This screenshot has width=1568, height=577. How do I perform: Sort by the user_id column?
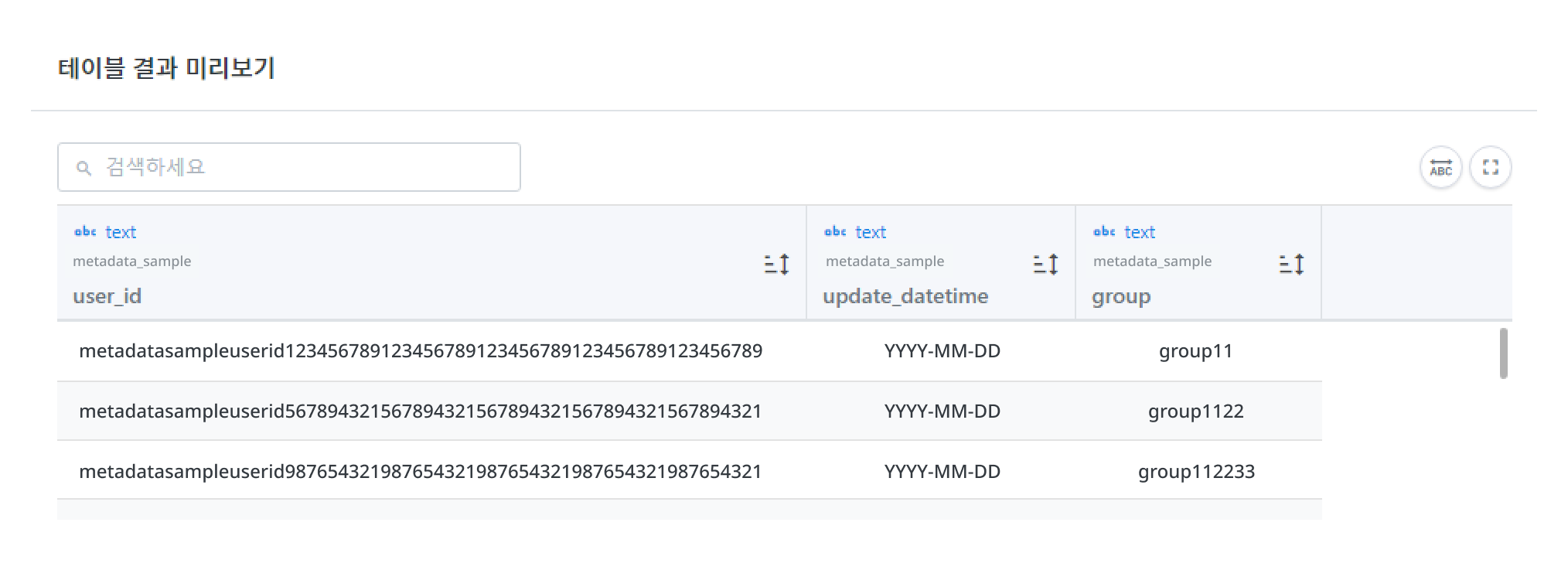click(x=776, y=265)
